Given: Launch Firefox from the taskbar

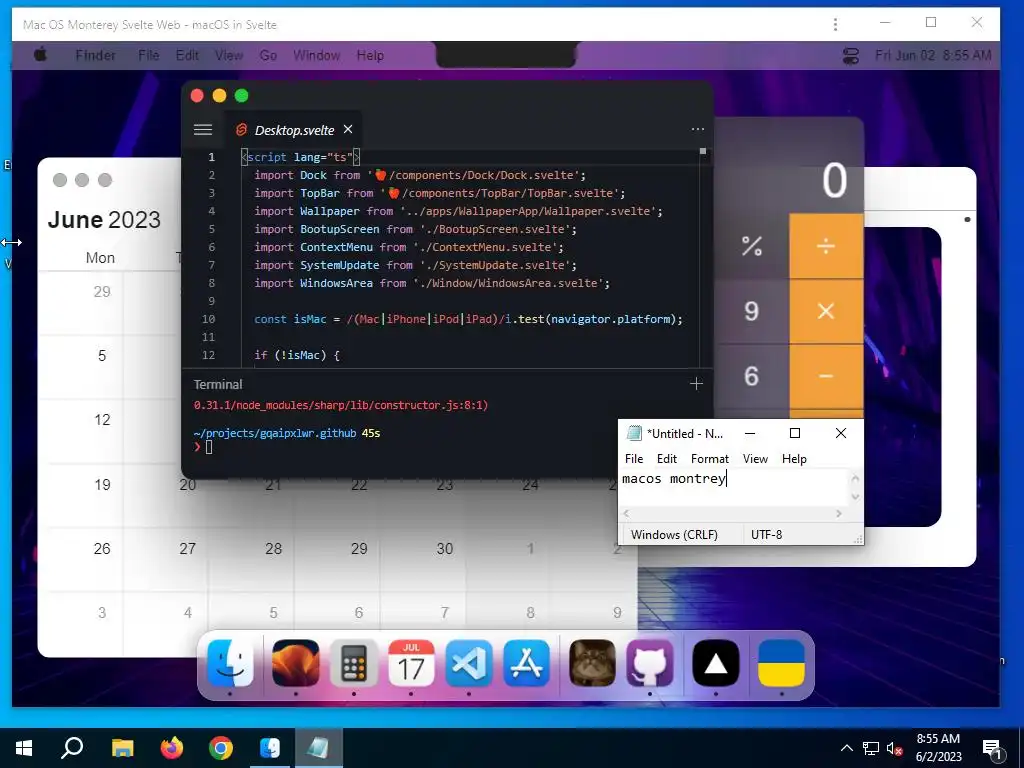Looking at the screenshot, I should tap(172, 748).
